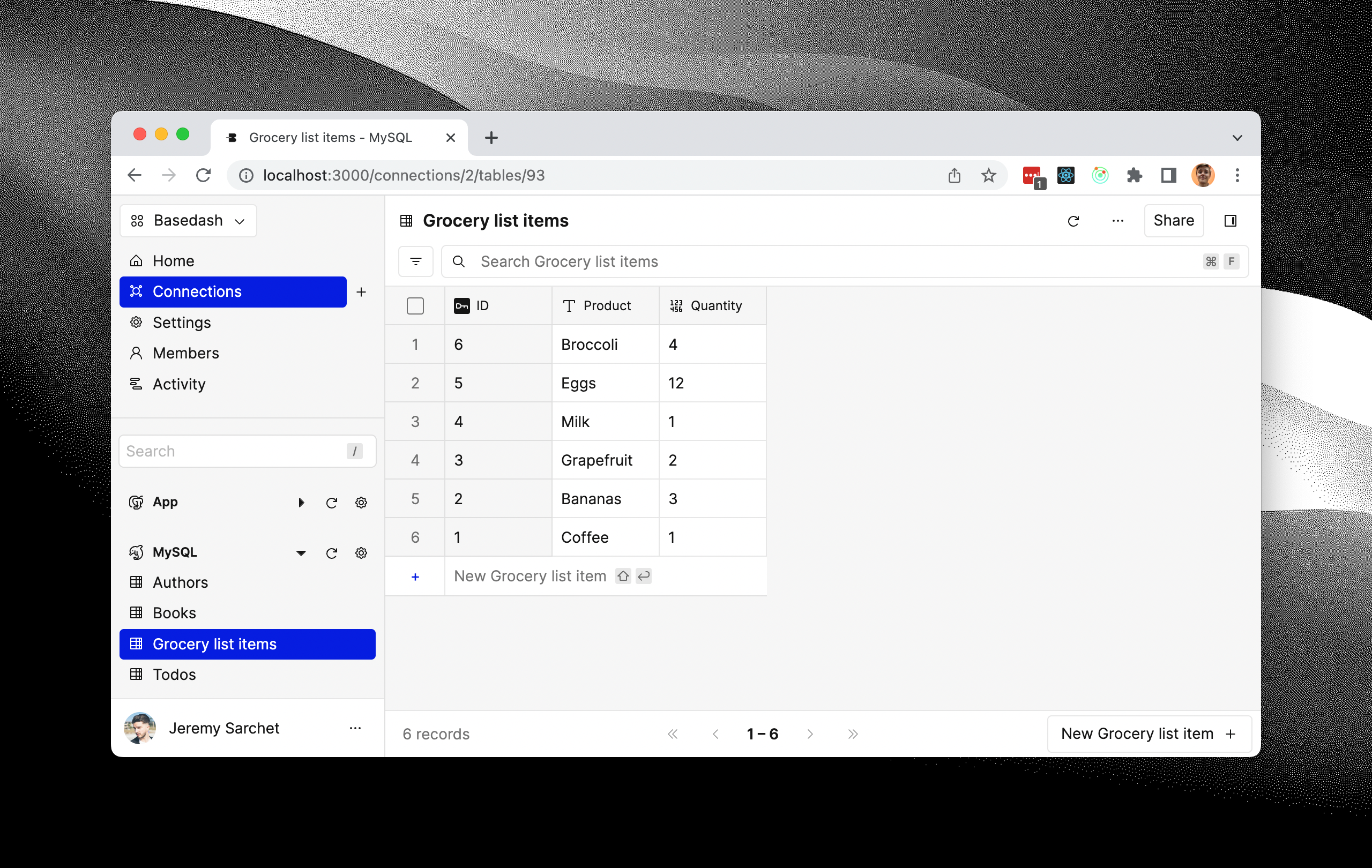Open the table options three-dot menu
1372x868 pixels.
(x=1117, y=221)
